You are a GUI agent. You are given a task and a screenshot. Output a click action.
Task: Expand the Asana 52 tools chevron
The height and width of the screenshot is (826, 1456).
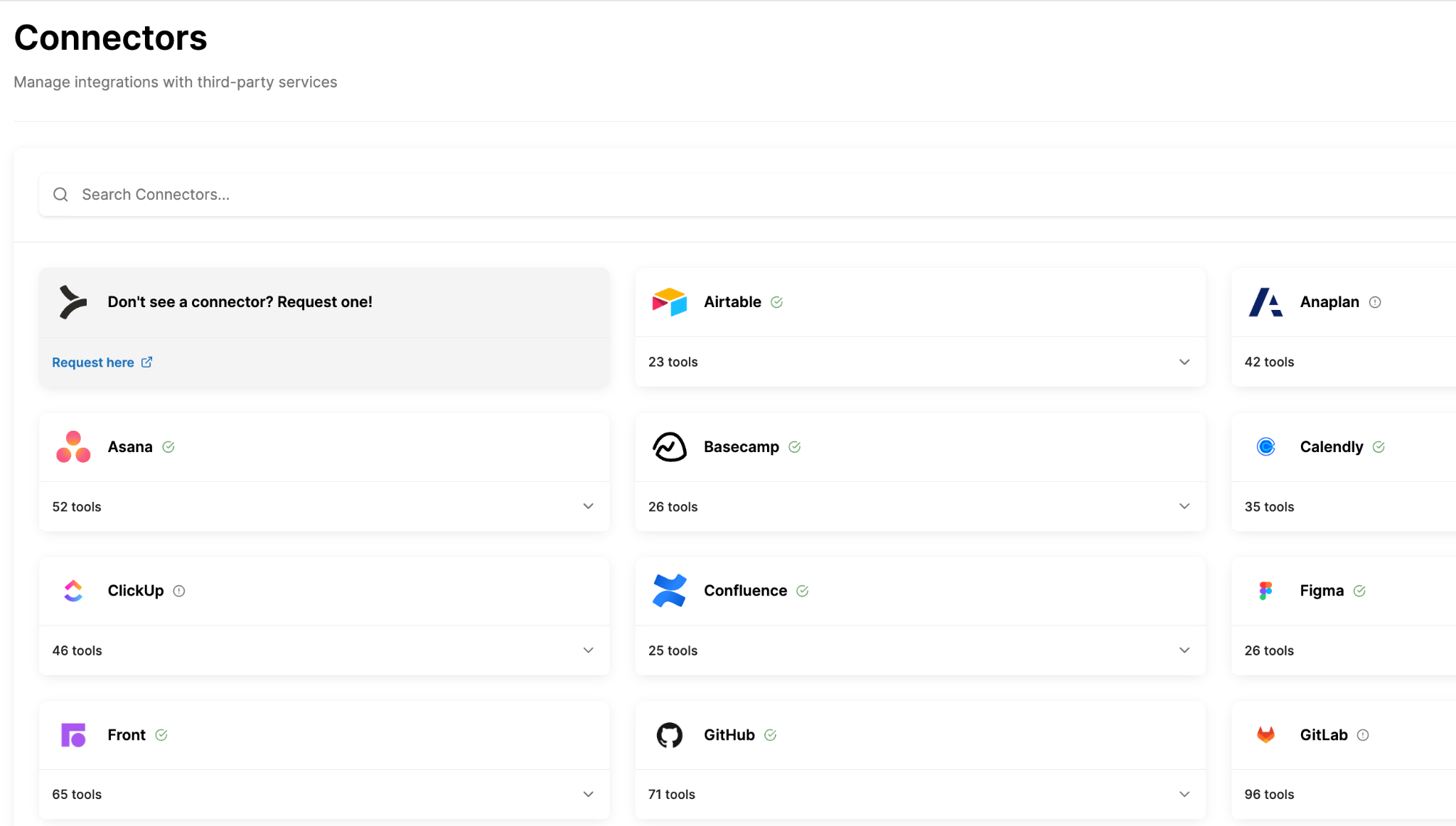point(588,506)
